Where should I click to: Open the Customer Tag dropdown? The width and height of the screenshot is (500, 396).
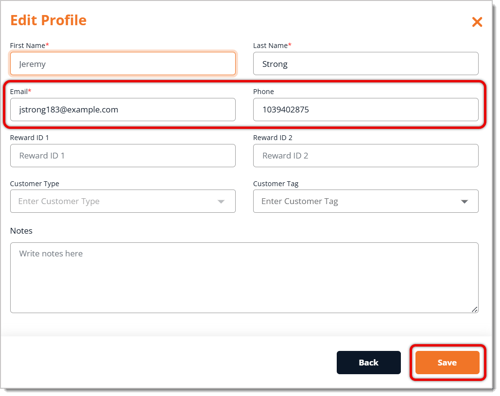pyautogui.click(x=366, y=201)
